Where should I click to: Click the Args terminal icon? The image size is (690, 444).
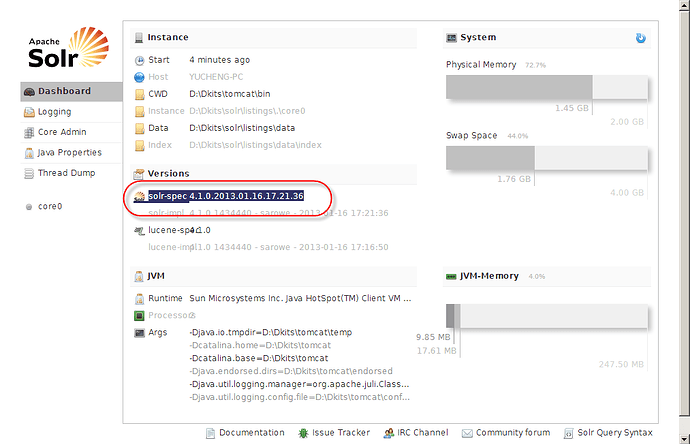pyautogui.click(x=139, y=333)
